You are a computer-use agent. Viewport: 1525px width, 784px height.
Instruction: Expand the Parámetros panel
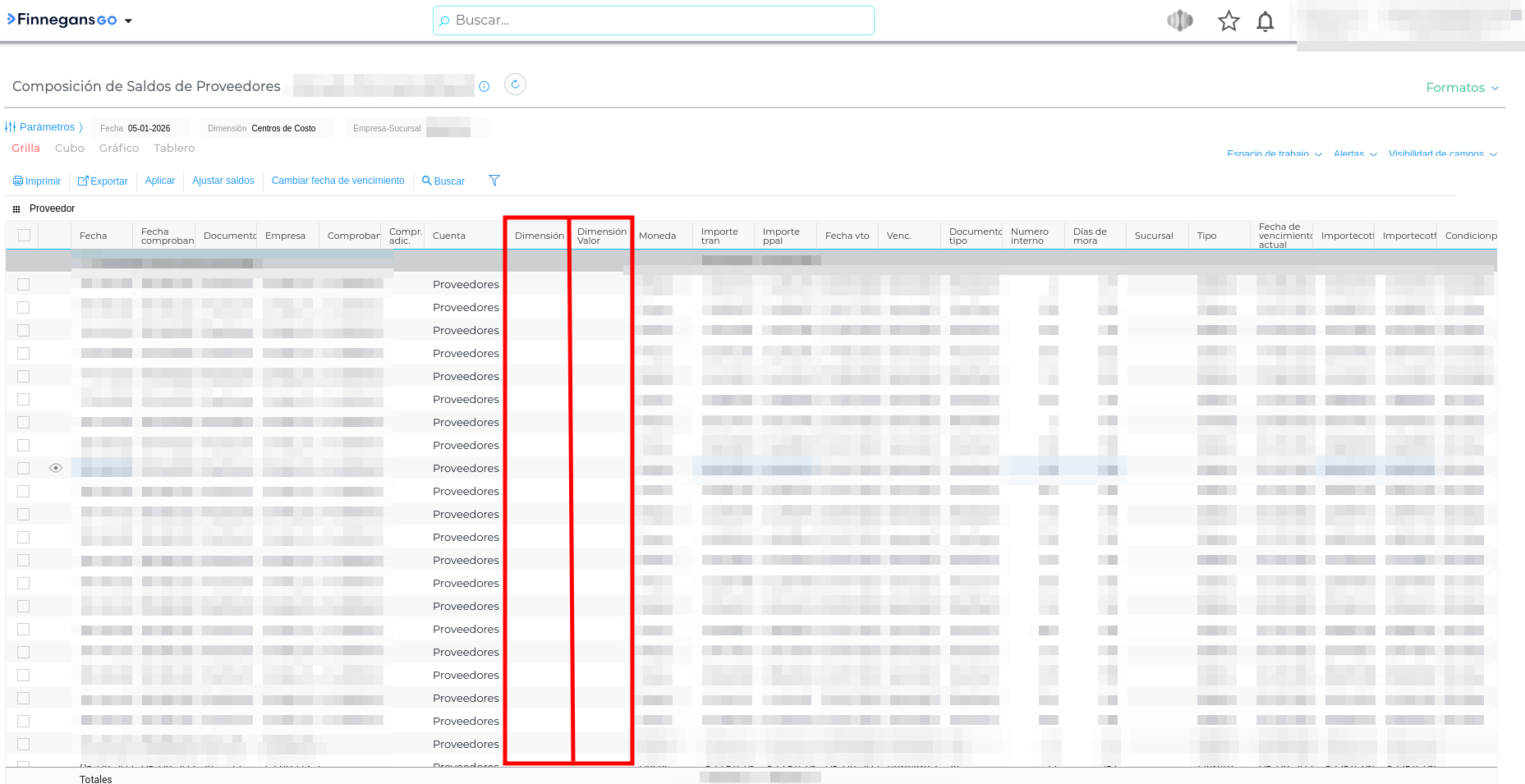[x=46, y=127]
